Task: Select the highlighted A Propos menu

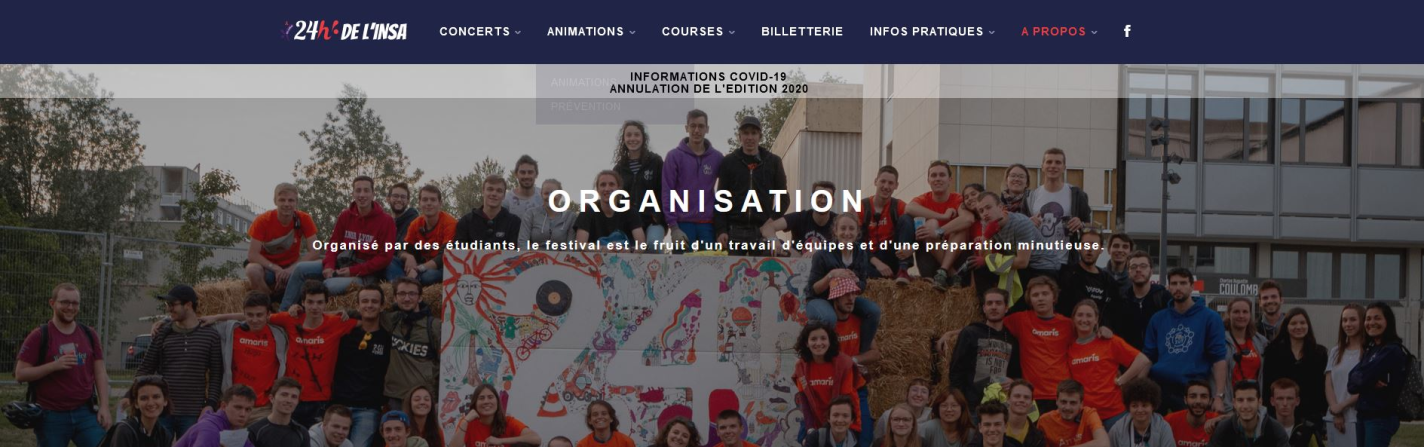Action: pyautogui.click(x=1053, y=31)
